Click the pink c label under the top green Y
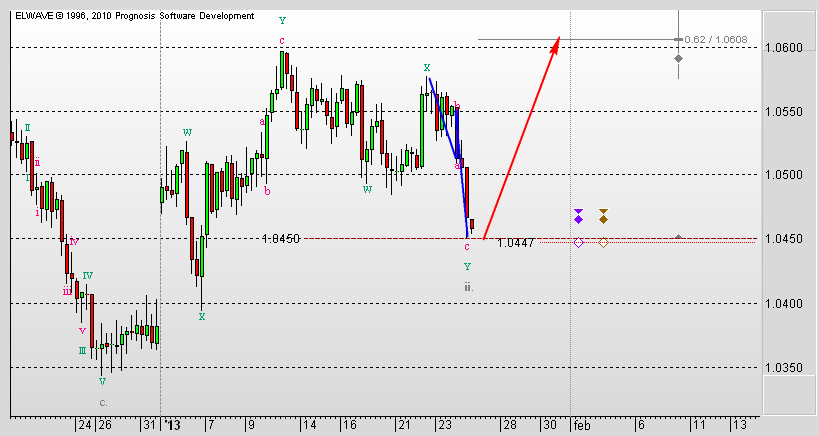819x436 pixels. (x=282, y=41)
